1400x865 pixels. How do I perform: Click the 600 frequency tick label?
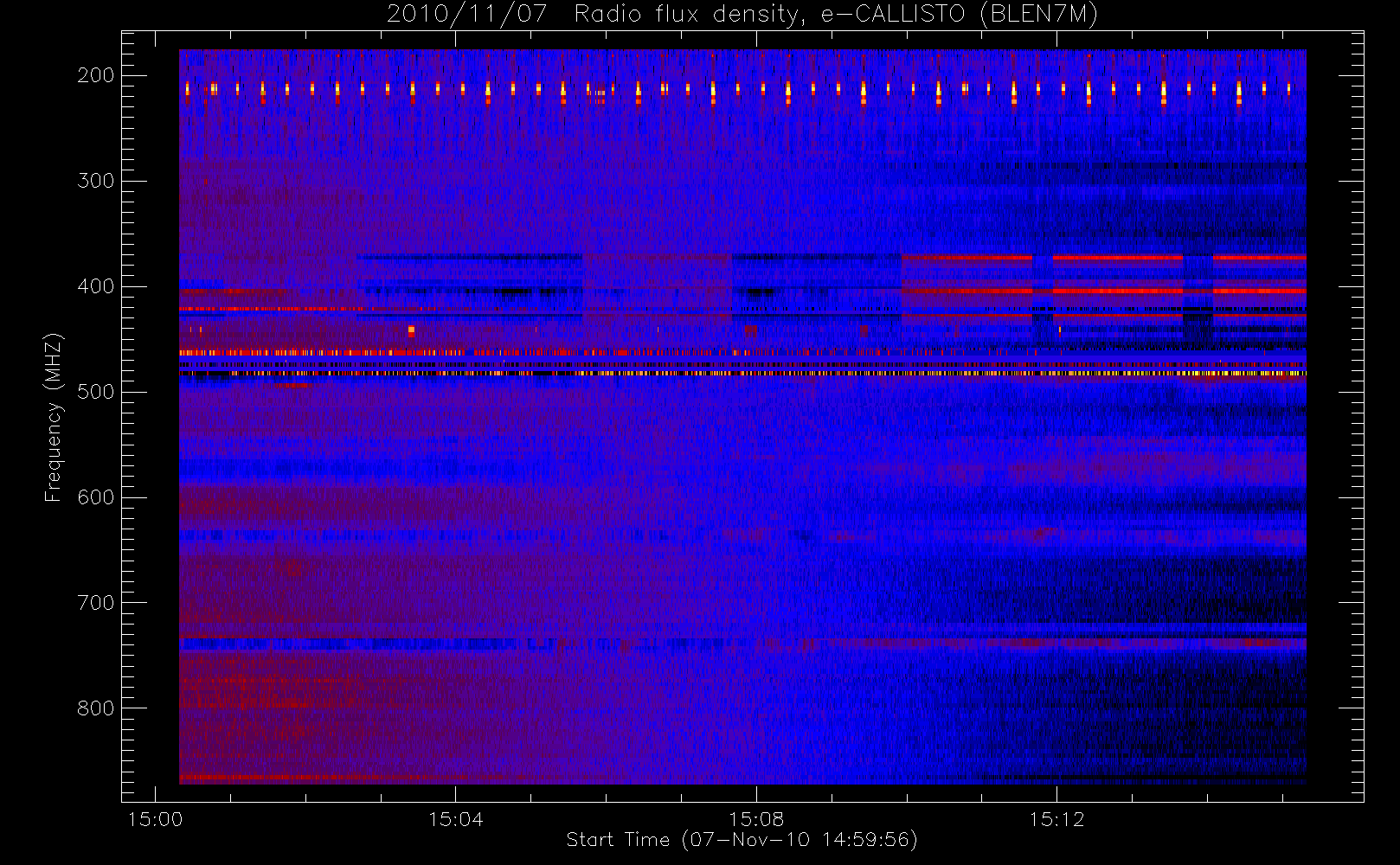tap(95, 497)
